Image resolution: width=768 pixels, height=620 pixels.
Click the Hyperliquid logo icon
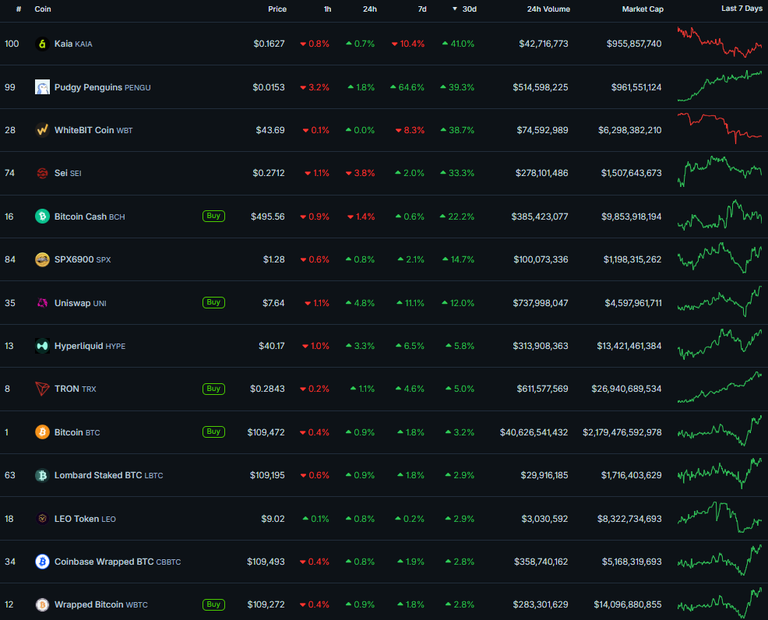[42, 346]
